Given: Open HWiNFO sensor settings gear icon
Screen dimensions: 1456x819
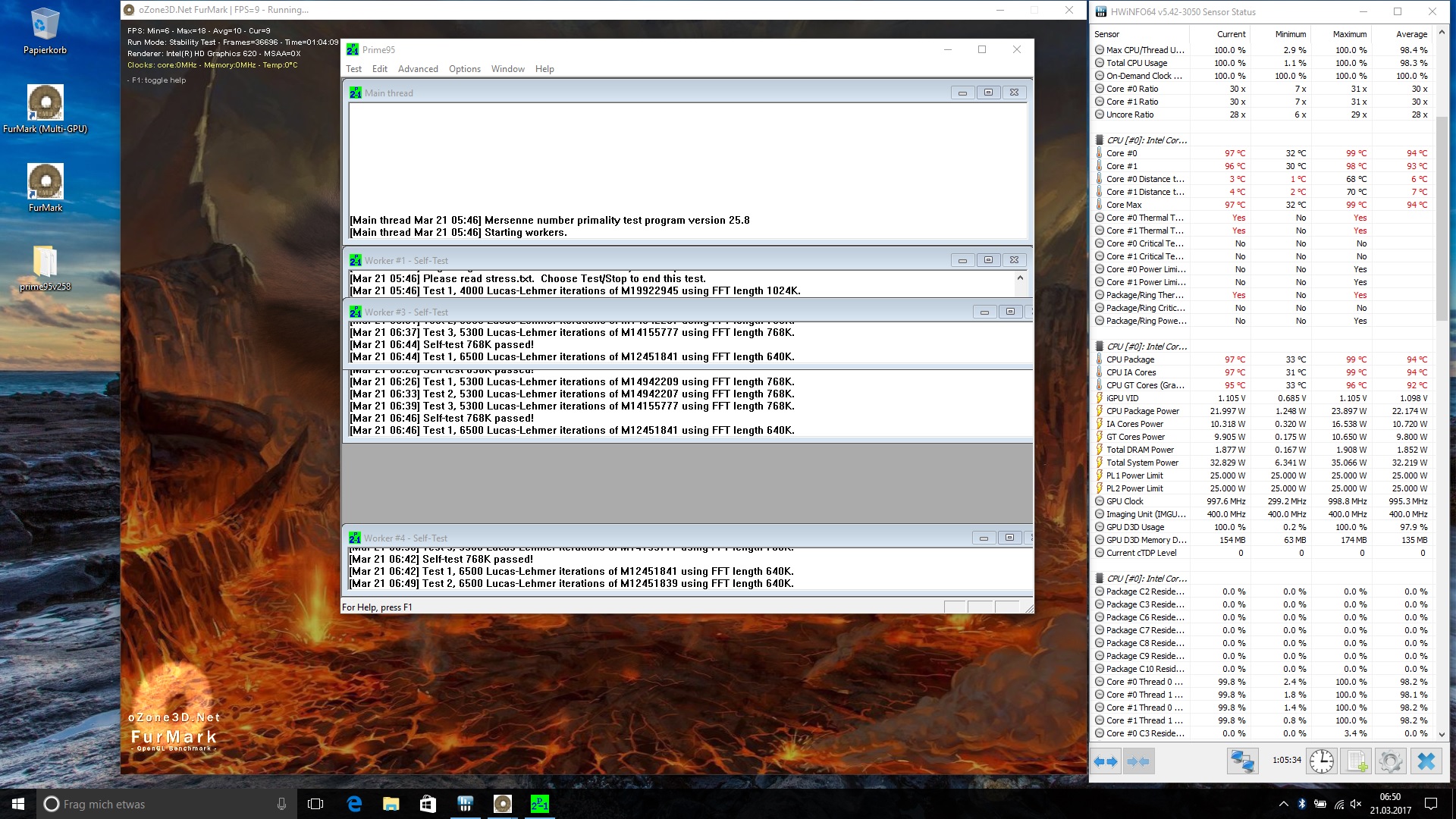Looking at the screenshot, I should pos(1391,761).
